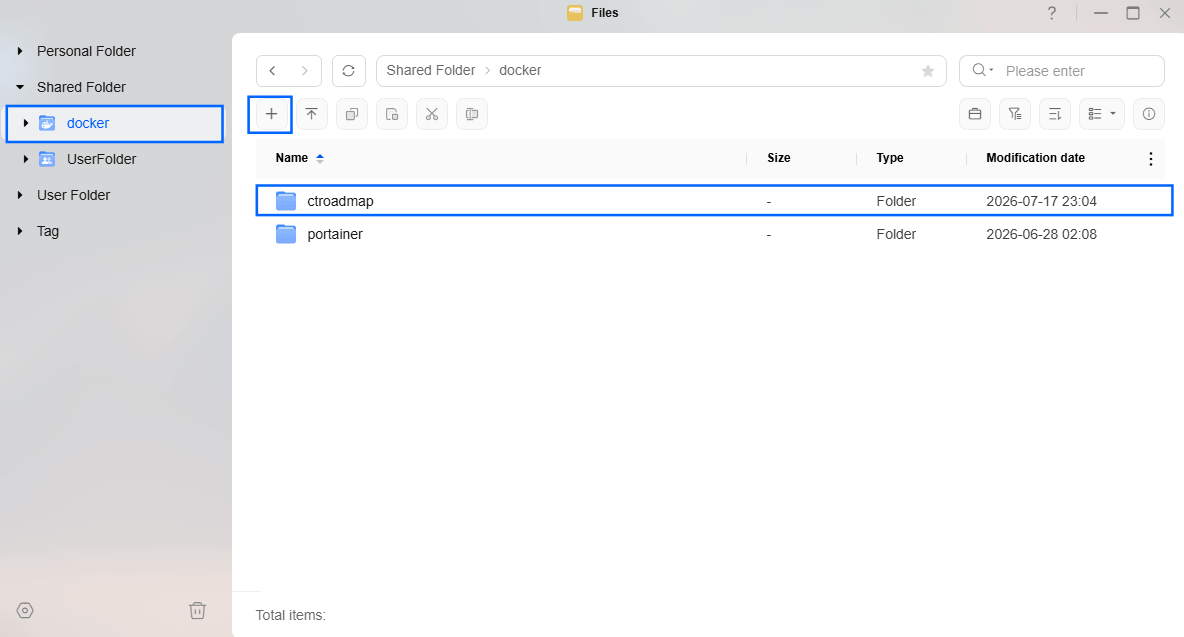Click the cut scissors icon

(x=431, y=115)
